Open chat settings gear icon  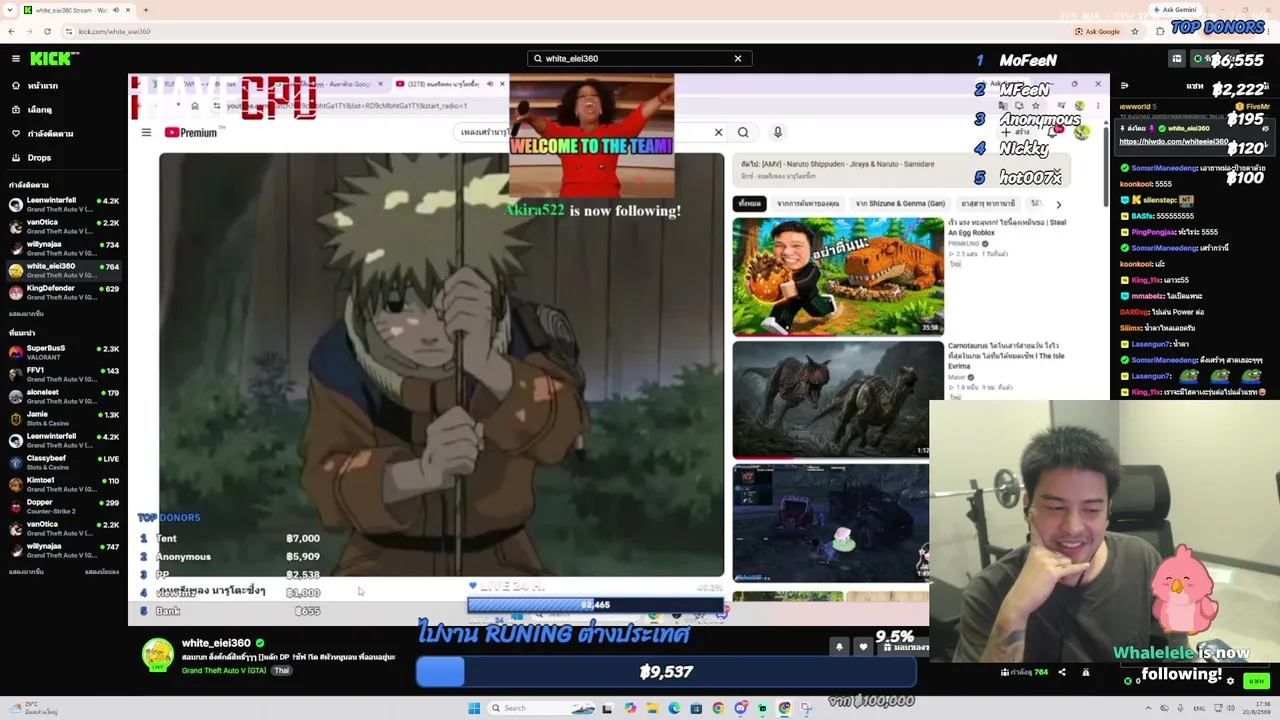(1230, 681)
